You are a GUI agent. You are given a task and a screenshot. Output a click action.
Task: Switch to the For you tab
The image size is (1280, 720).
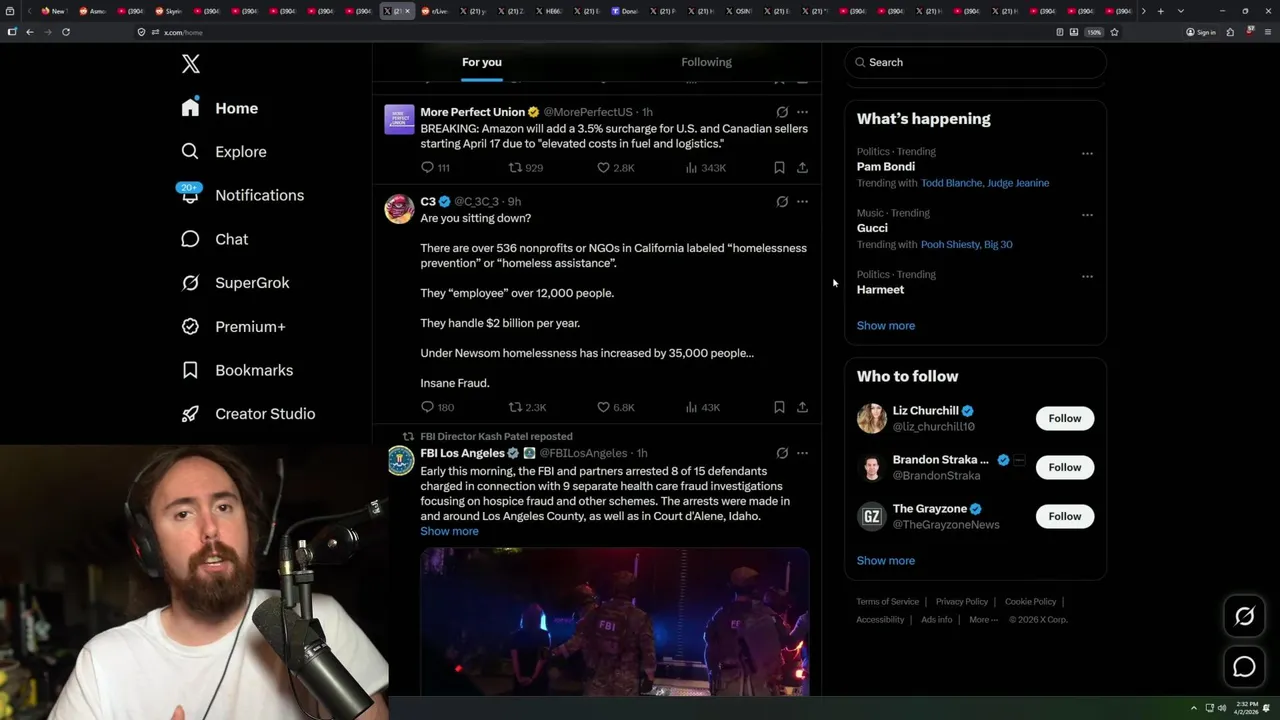(482, 62)
